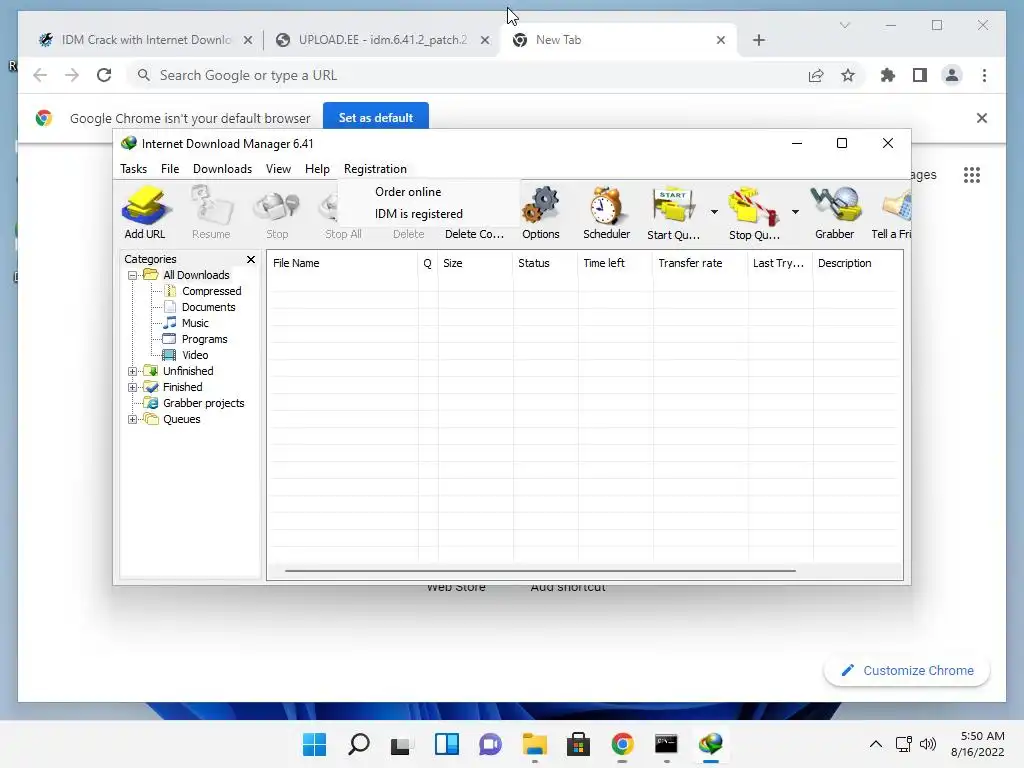The height and width of the screenshot is (768, 1024).
Task: Sort by Status column header
Action: click(x=545, y=263)
